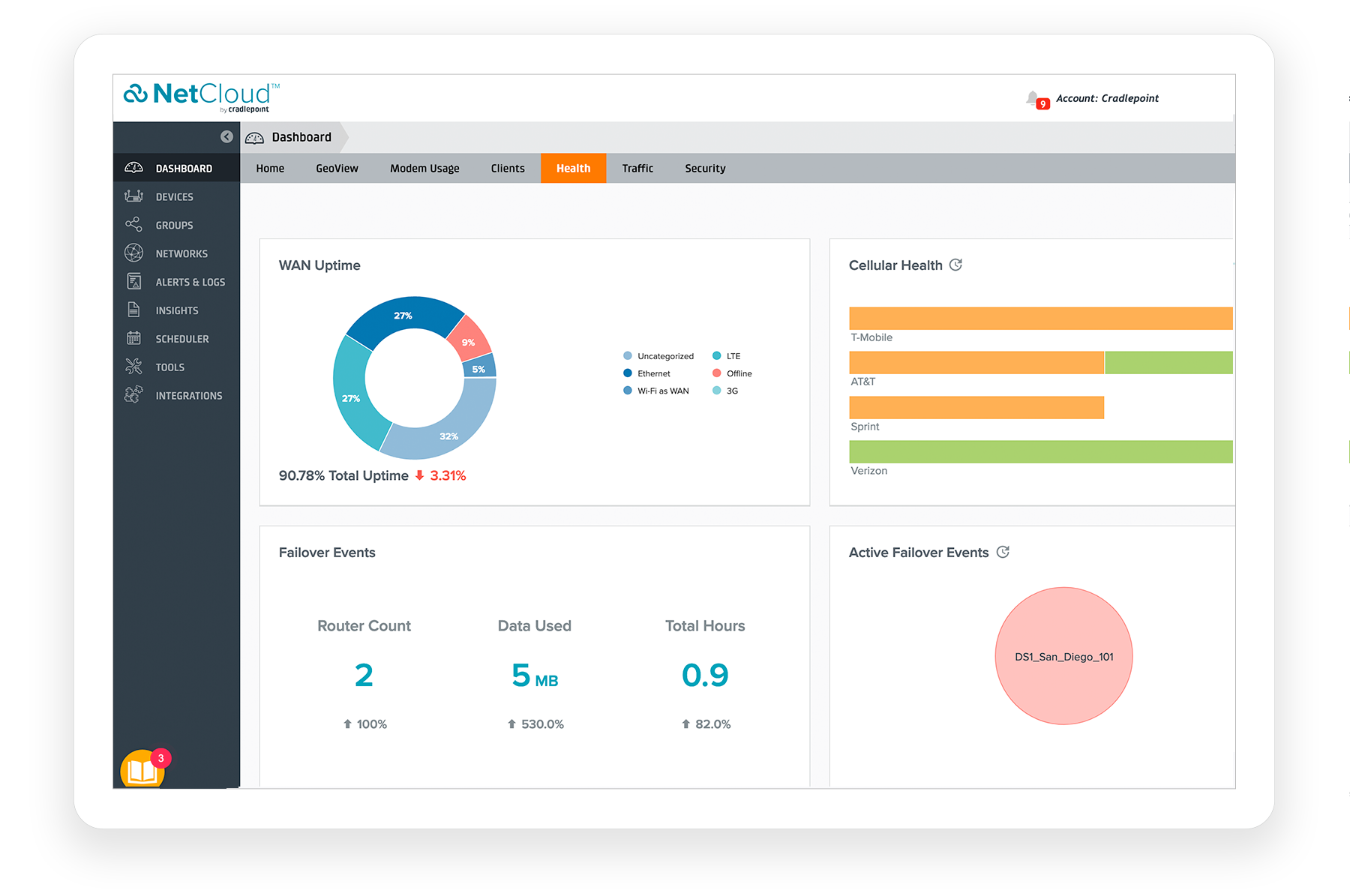Switch to the Modem Usage tab
This screenshot has height=896, width=1350.
click(424, 169)
